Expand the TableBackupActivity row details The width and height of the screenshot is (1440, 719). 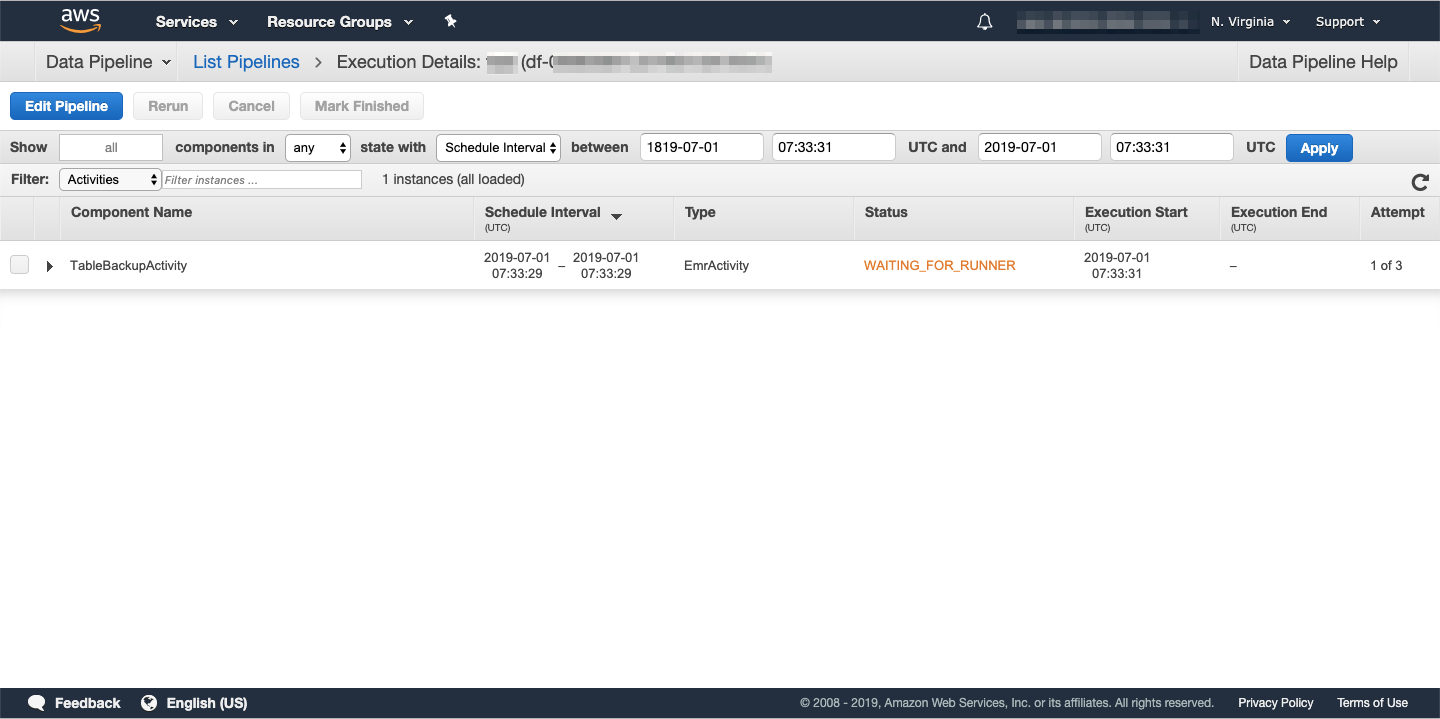[49, 266]
